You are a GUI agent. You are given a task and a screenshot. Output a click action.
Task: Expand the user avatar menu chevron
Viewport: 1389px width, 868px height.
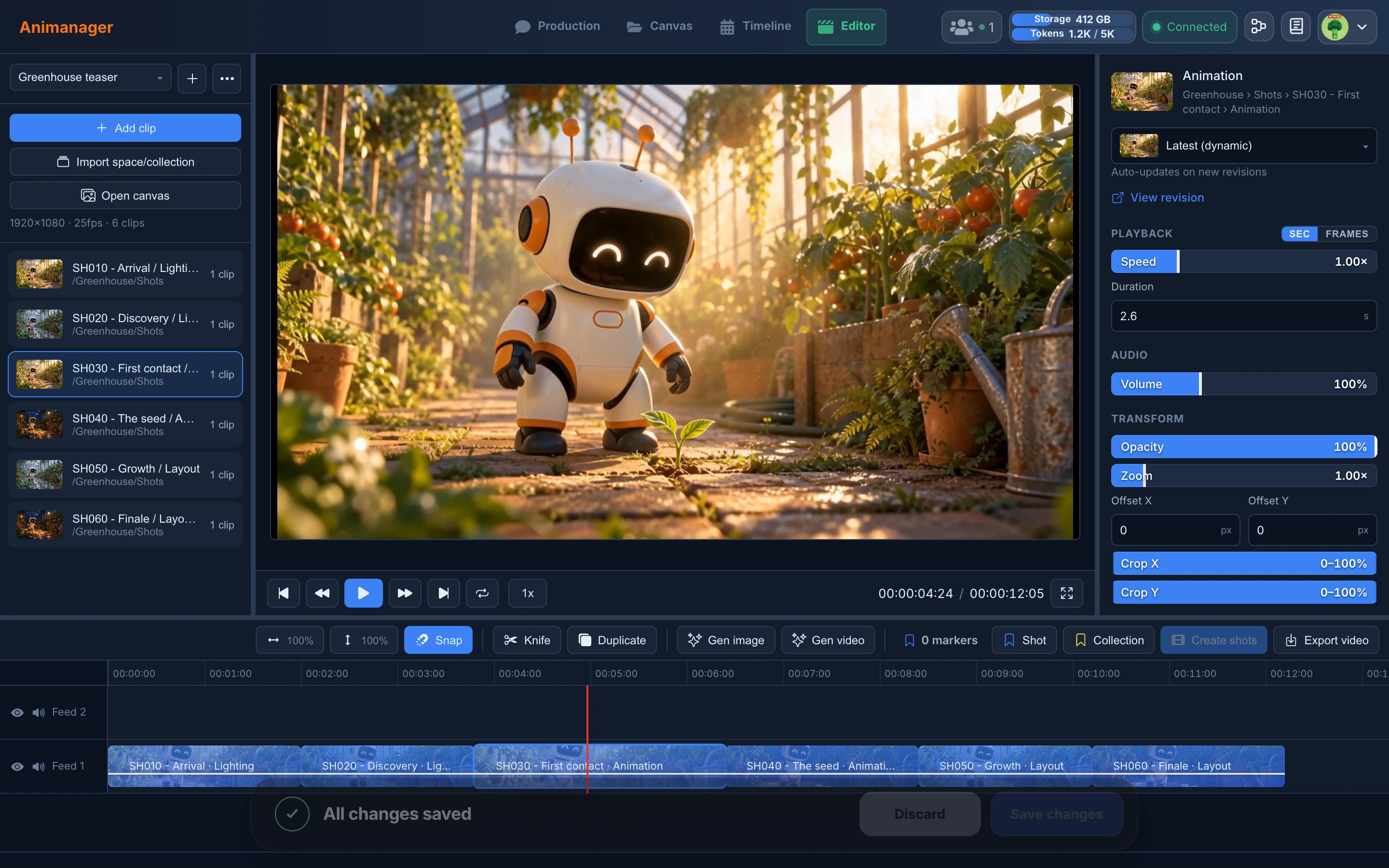(1362, 27)
